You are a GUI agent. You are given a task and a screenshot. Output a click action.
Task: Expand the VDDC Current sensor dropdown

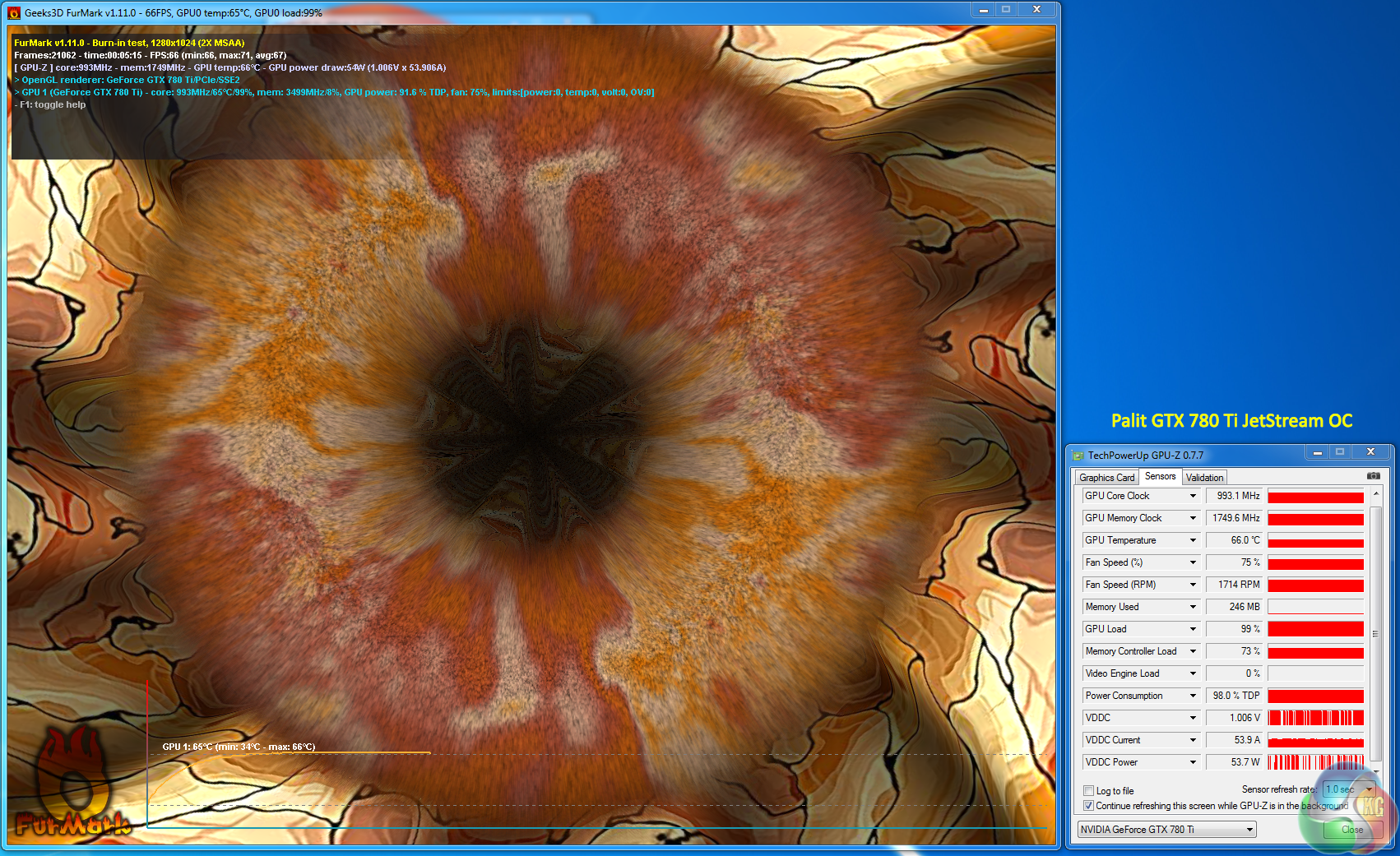1193,740
